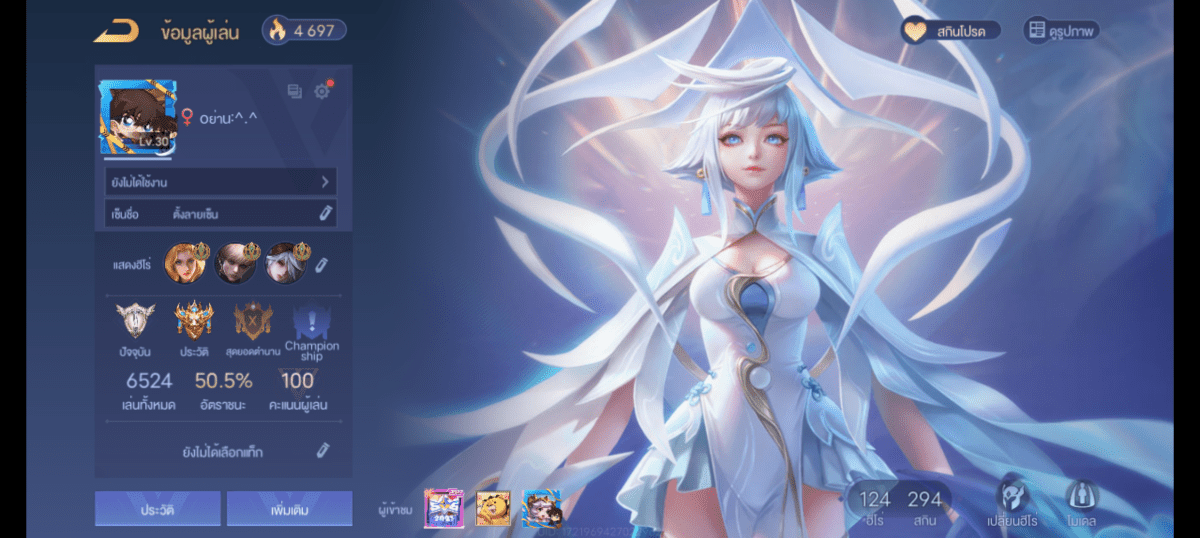
Task: View the history rank badge ประวัติ
Action: click(193, 321)
